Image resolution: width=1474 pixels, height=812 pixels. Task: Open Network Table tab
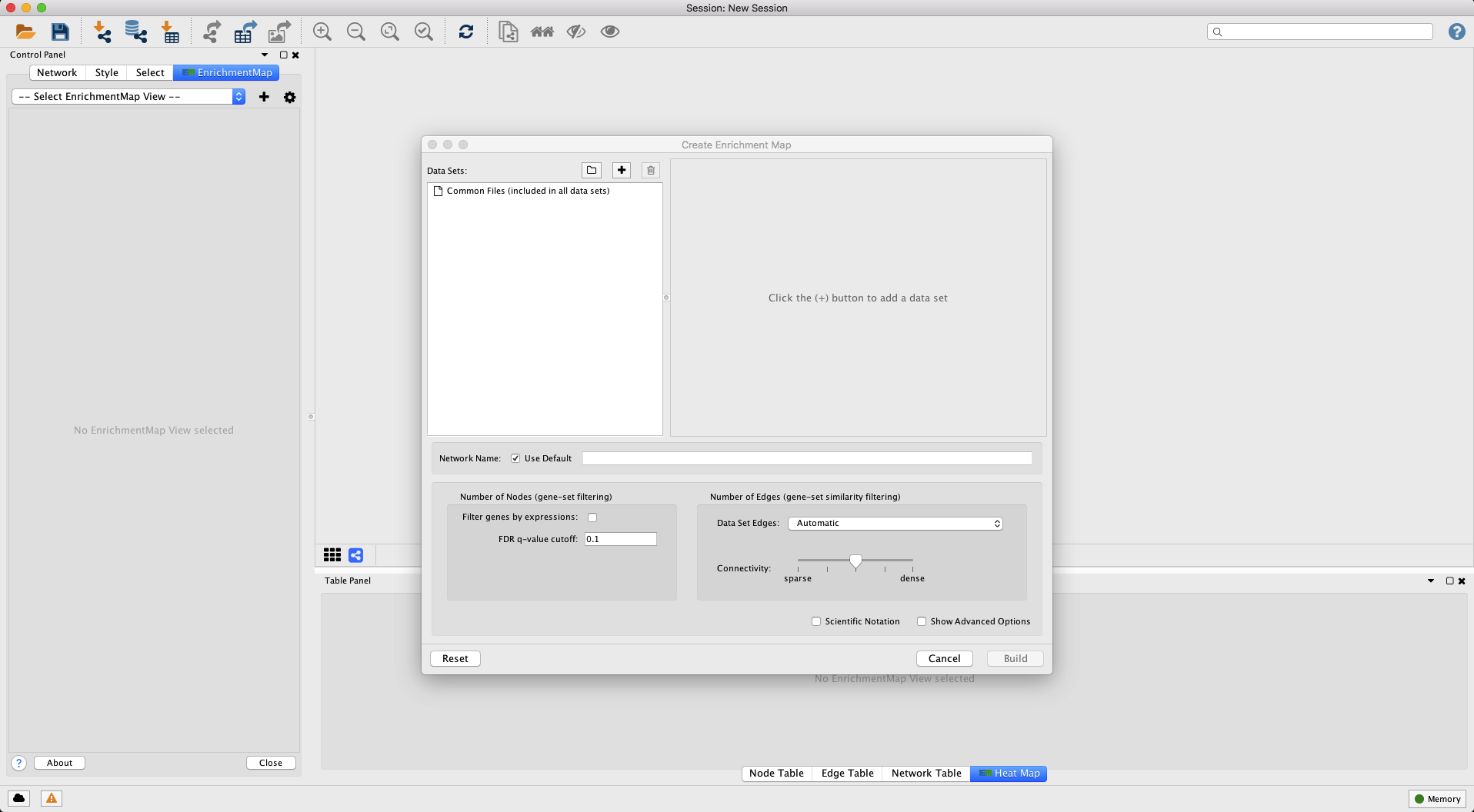coord(926,774)
